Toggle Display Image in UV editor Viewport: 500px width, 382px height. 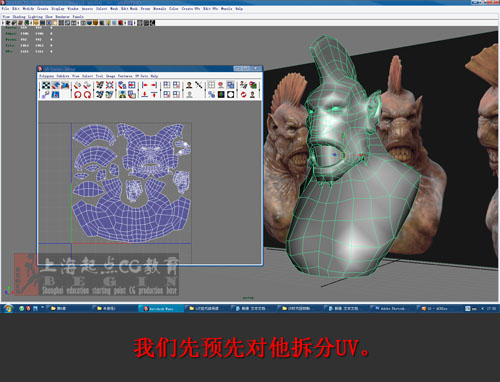[189, 85]
